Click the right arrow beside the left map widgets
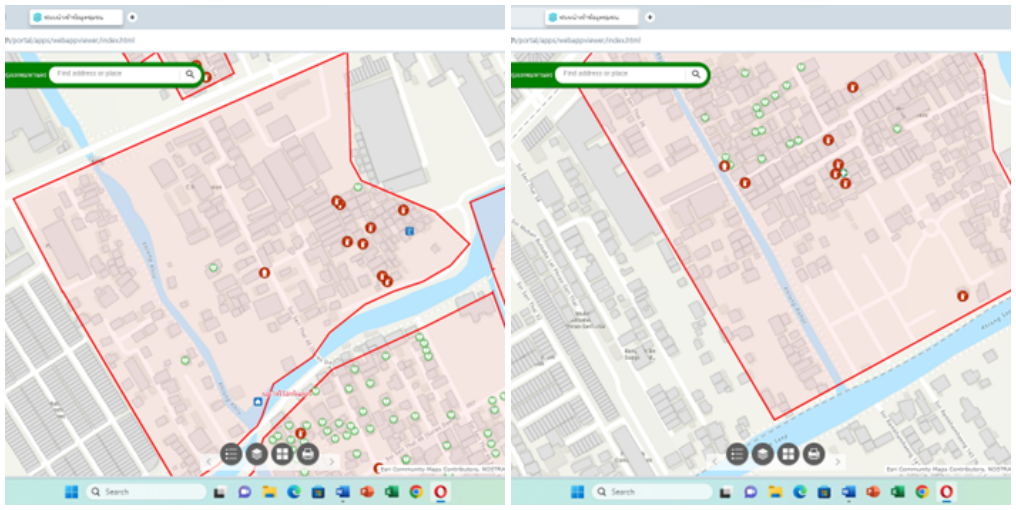Image resolution: width=1016 pixels, height=510 pixels. coord(332,461)
